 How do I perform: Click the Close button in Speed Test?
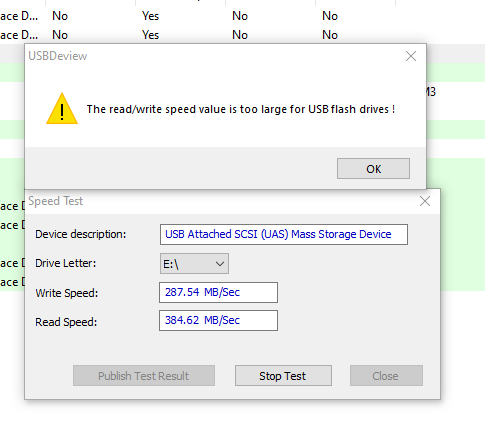point(386,376)
